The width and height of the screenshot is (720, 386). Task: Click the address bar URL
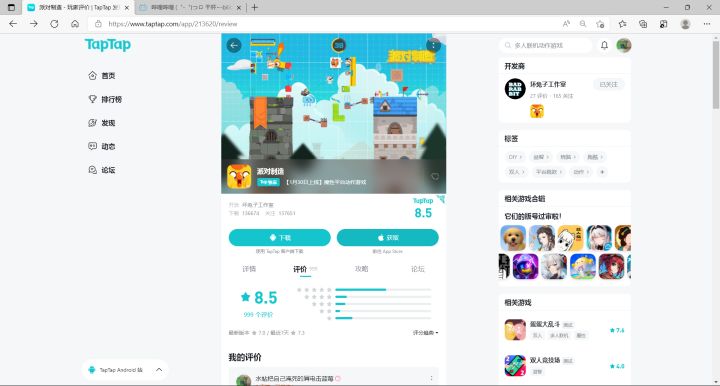(173, 24)
